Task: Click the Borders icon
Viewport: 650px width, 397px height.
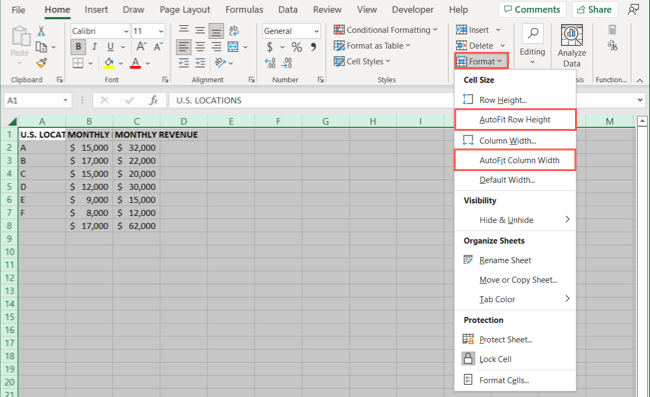Action: [x=78, y=63]
